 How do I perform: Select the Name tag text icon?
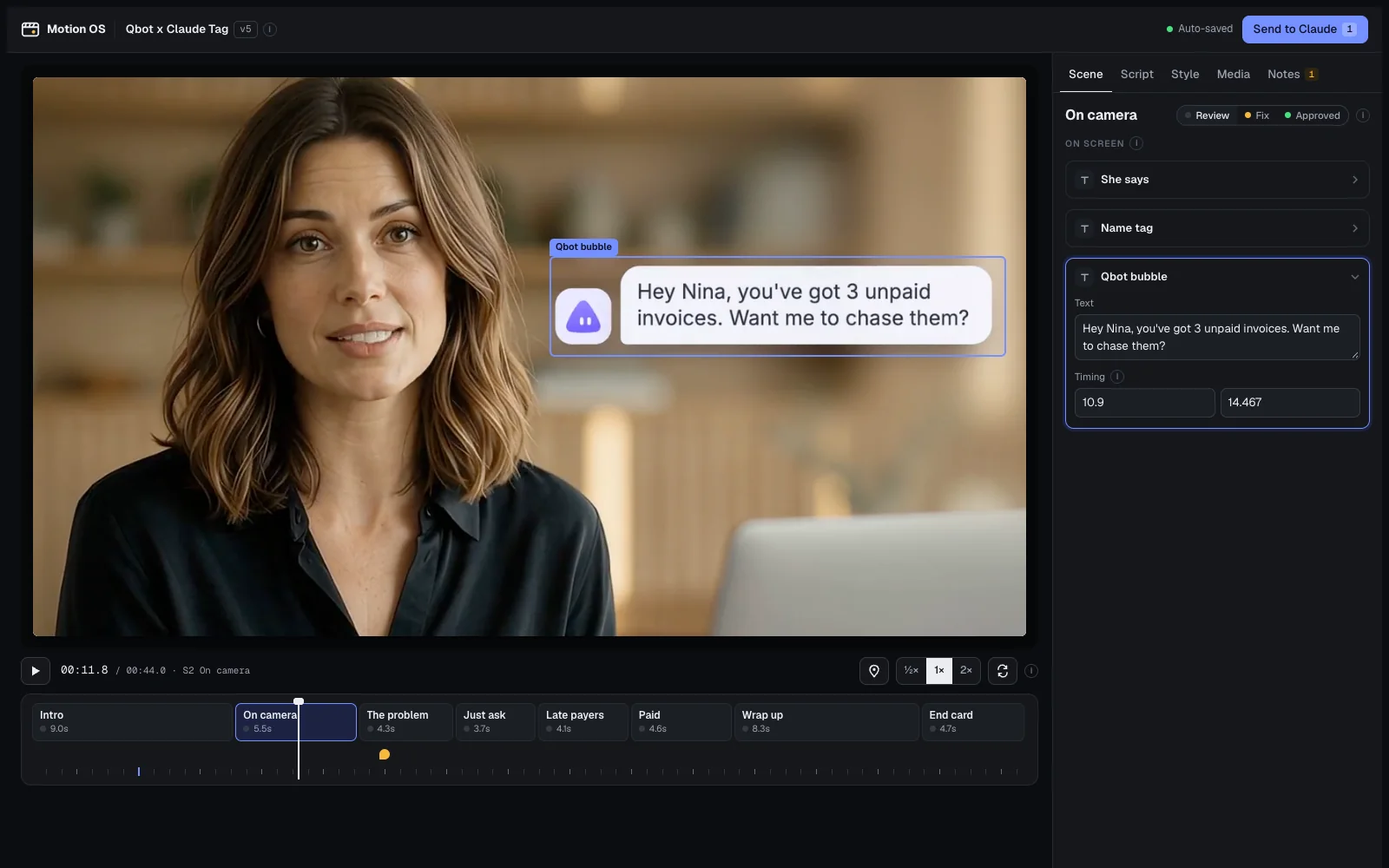pyautogui.click(x=1084, y=228)
